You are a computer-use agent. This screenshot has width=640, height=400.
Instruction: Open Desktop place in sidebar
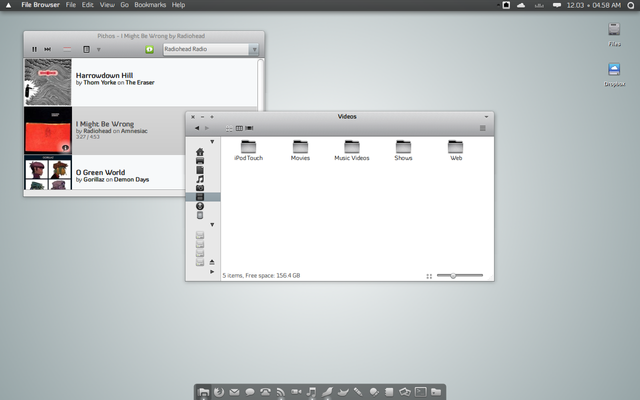200,161
